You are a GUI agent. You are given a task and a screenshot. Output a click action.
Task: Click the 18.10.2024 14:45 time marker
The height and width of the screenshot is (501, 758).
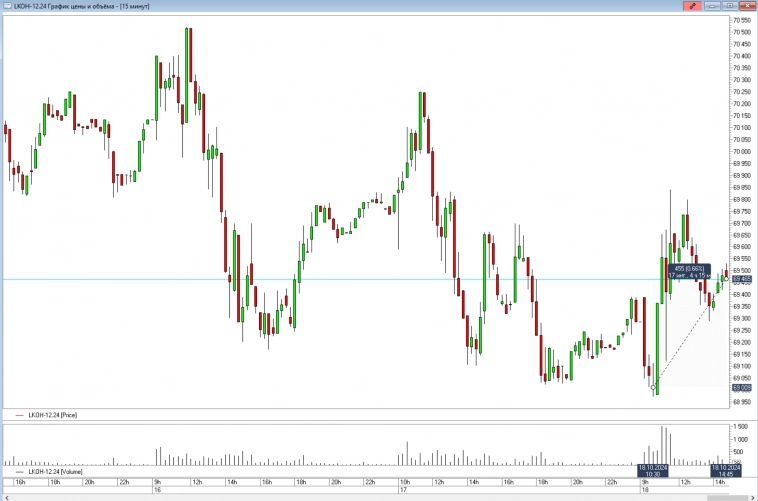[726, 471]
